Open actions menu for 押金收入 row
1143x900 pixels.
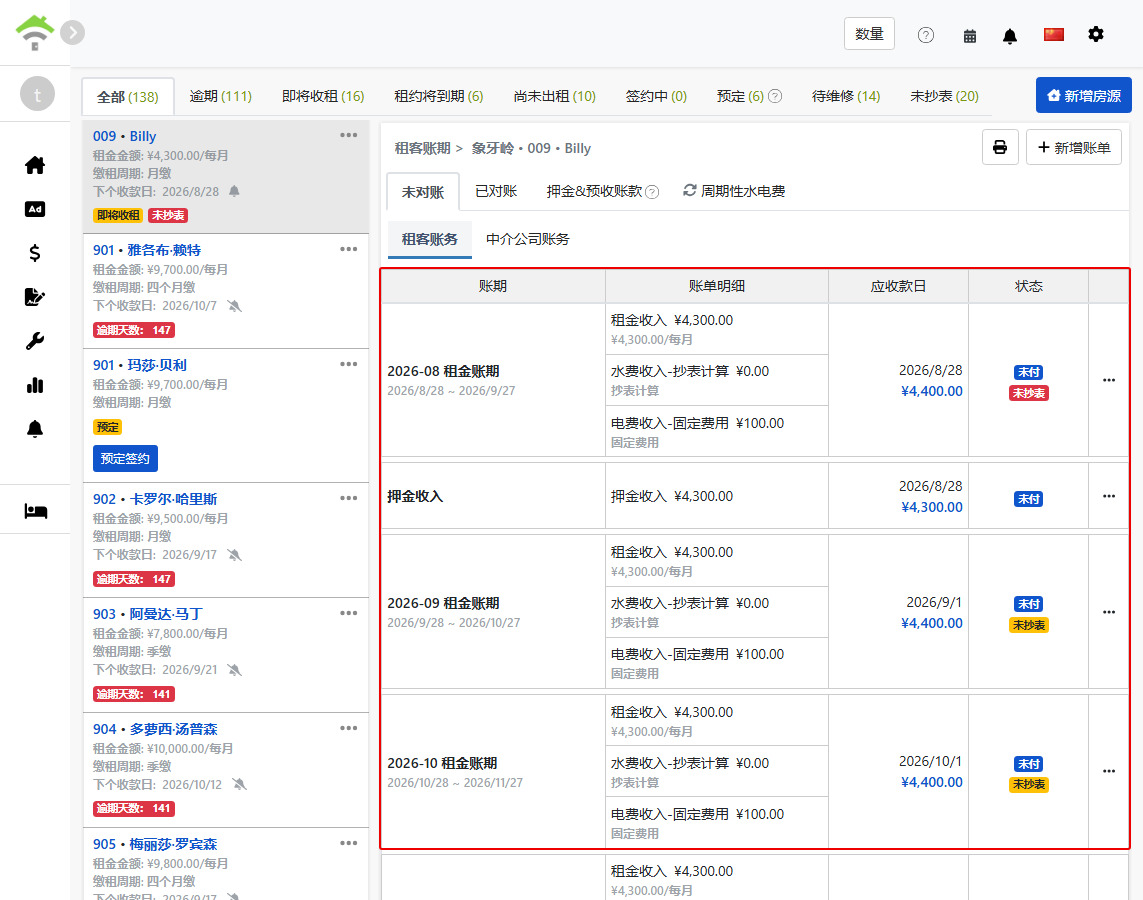1109,496
